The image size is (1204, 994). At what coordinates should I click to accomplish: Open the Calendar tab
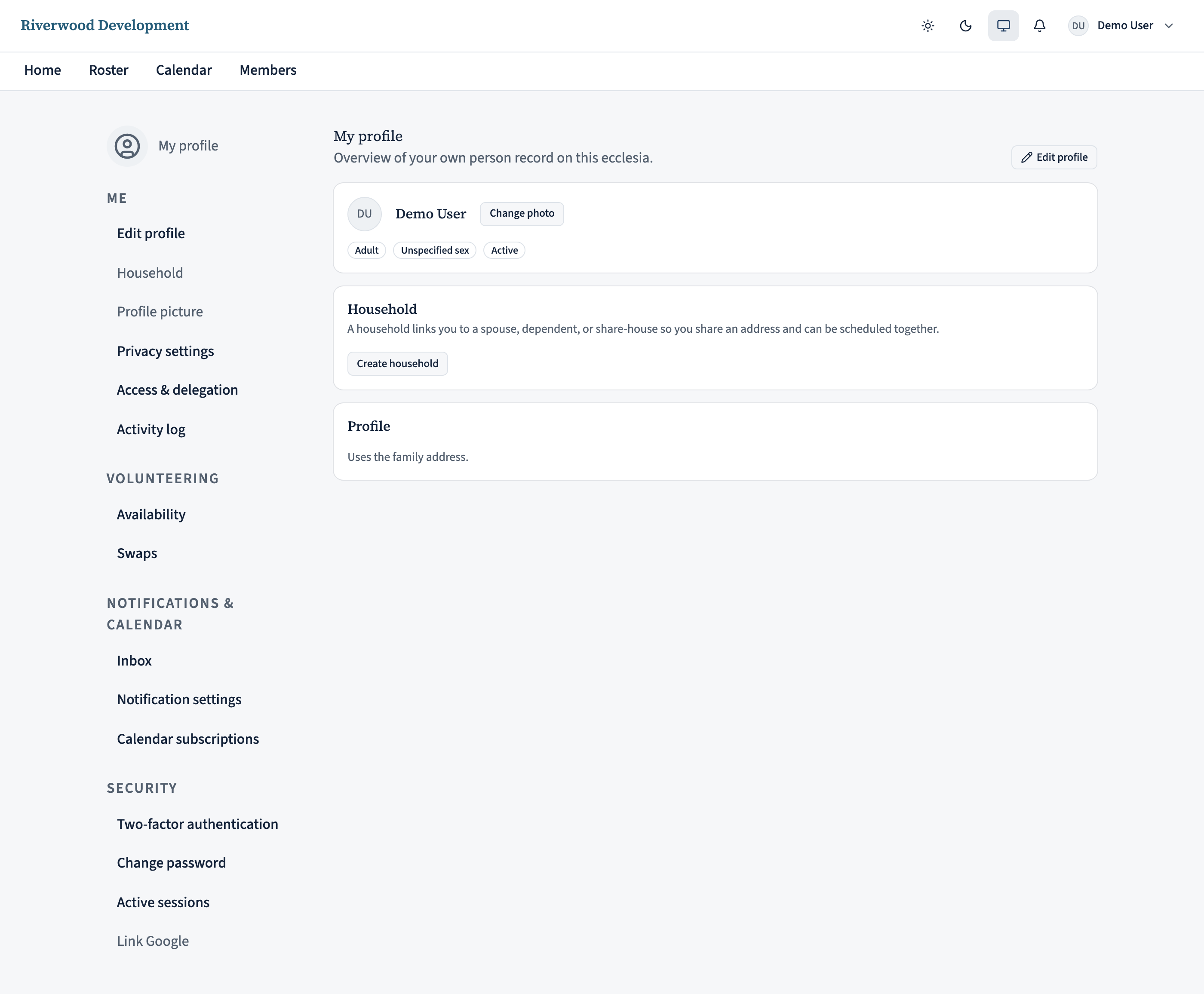point(184,70)
